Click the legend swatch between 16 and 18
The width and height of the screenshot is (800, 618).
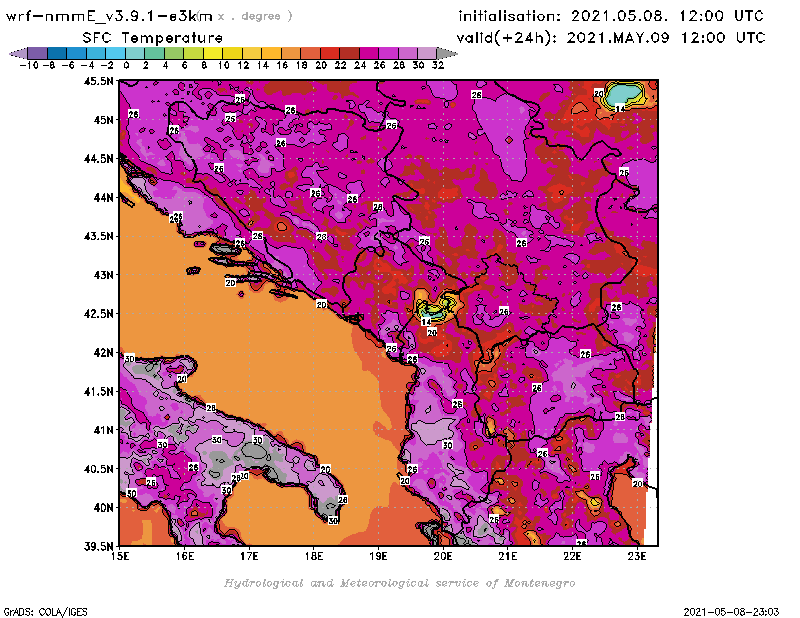pyautogui.click(x=290, y=53)
